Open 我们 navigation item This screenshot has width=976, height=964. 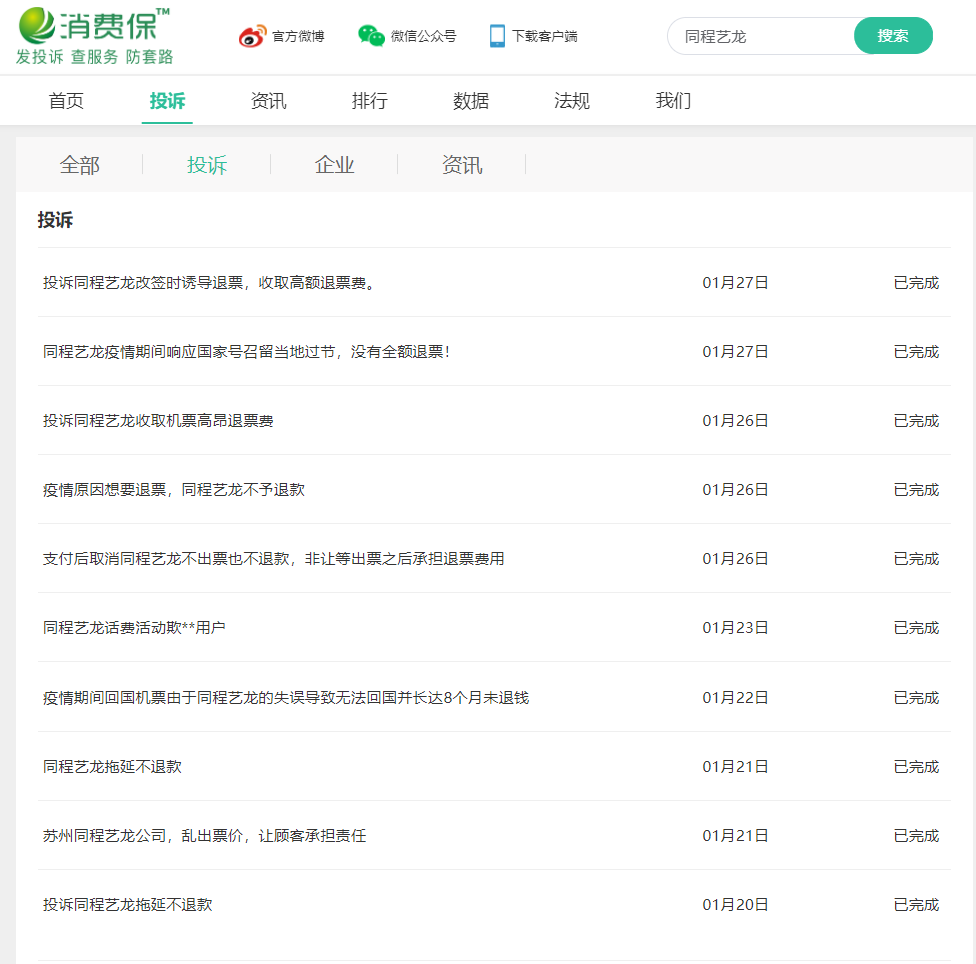click(673, 100)
